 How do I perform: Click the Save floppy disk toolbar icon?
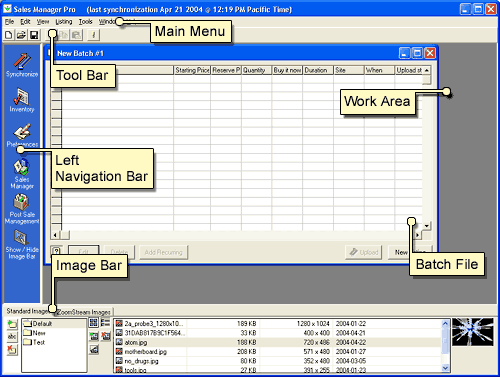tap(34, 35)
